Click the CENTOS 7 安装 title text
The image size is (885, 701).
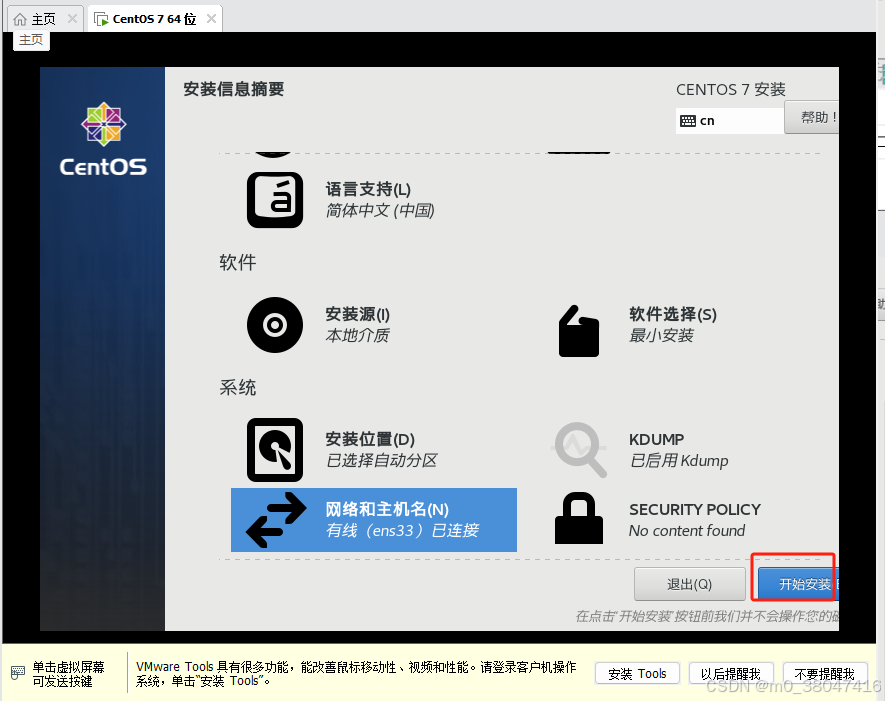(730, 89)
